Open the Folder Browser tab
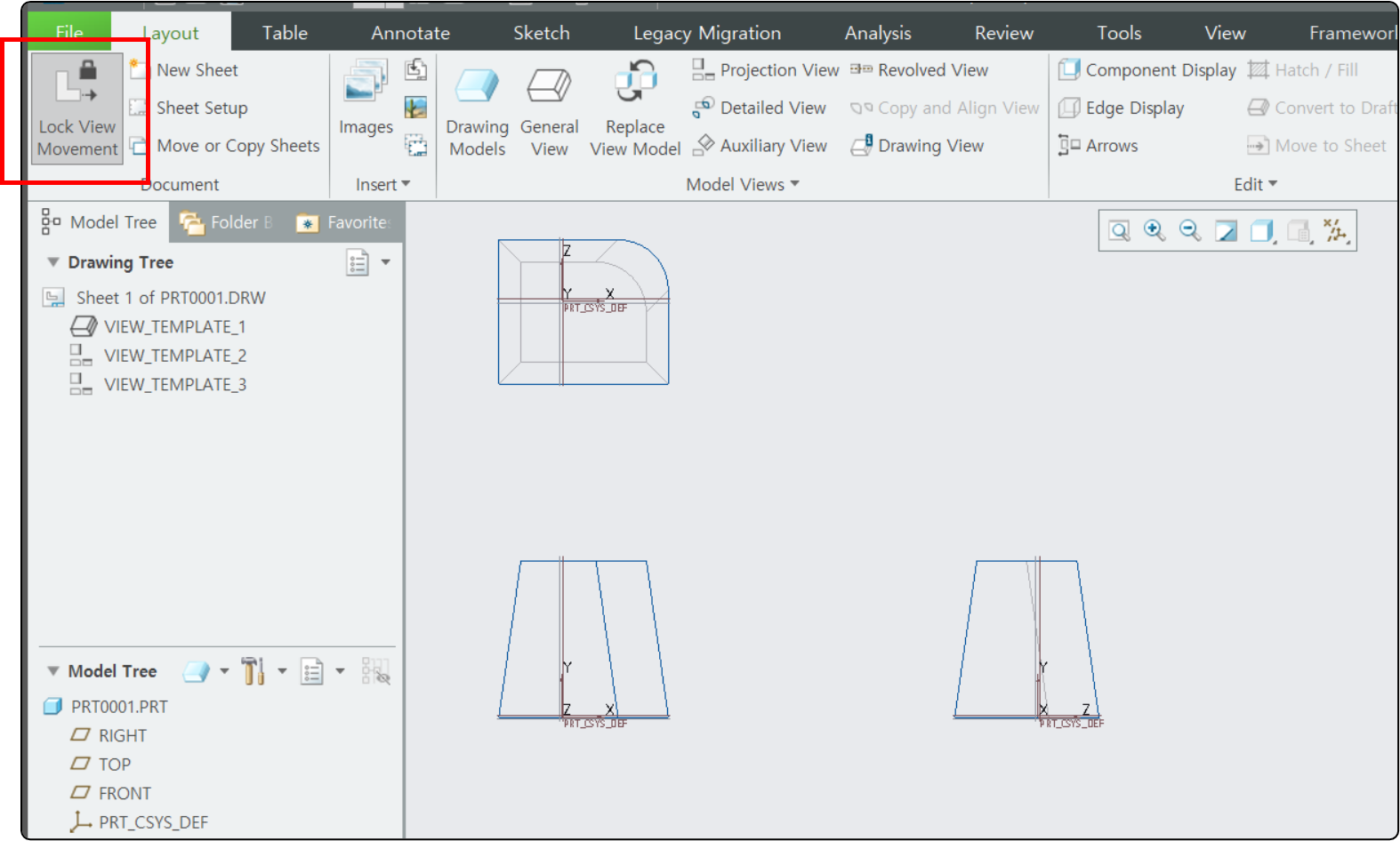1400x841 pixels. click(225, 222)
